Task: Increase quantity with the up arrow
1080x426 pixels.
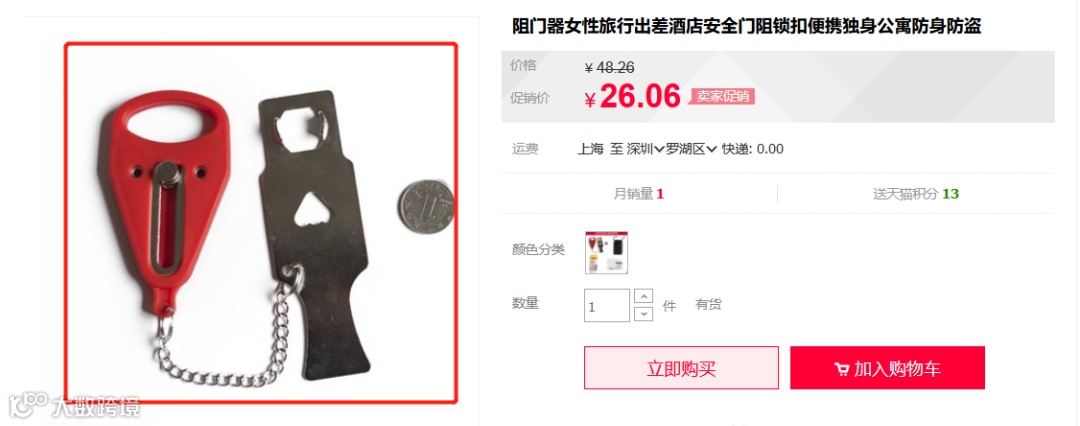Action: (643, 296)
